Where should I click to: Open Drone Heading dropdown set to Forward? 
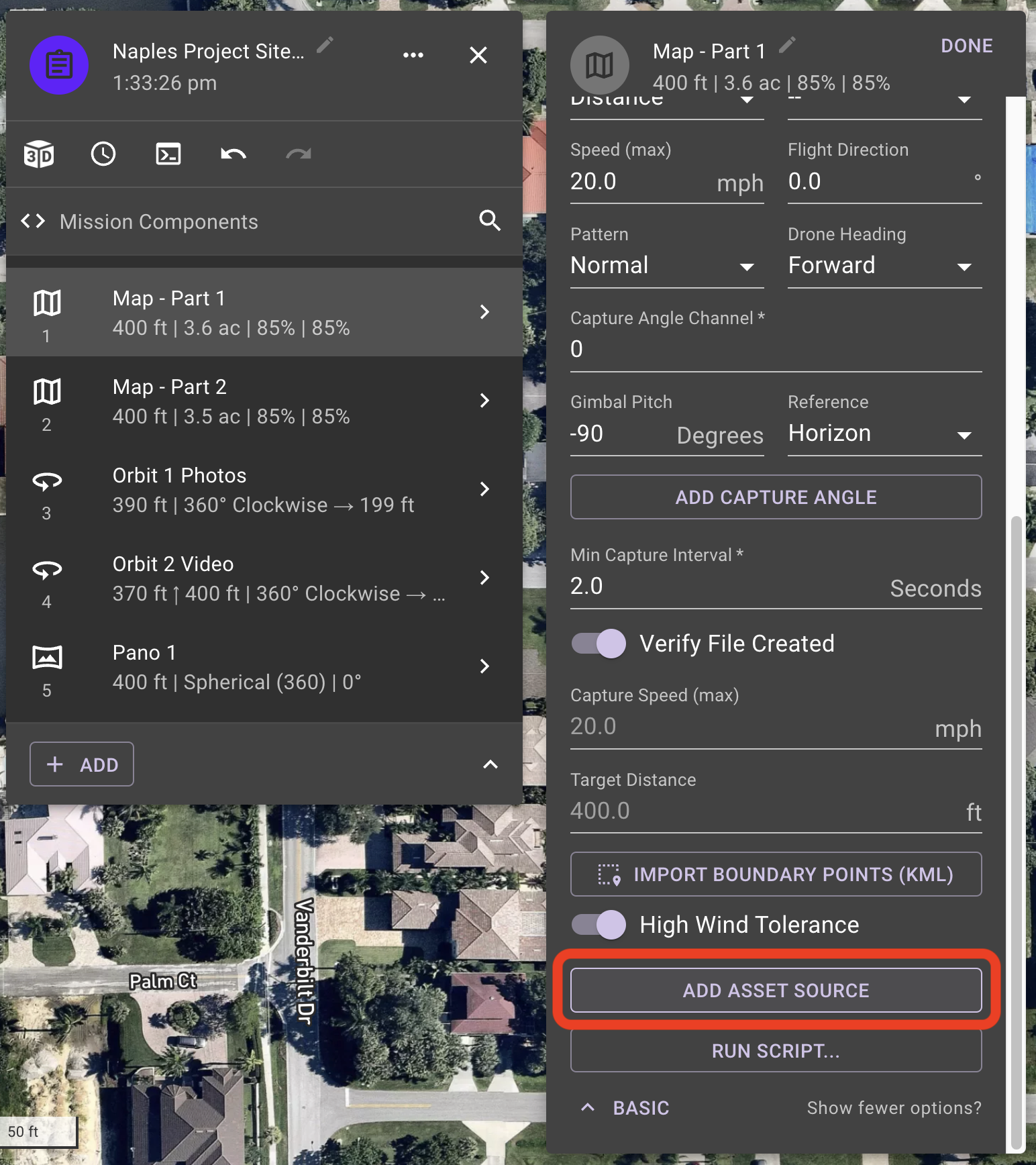click(884, 266)
